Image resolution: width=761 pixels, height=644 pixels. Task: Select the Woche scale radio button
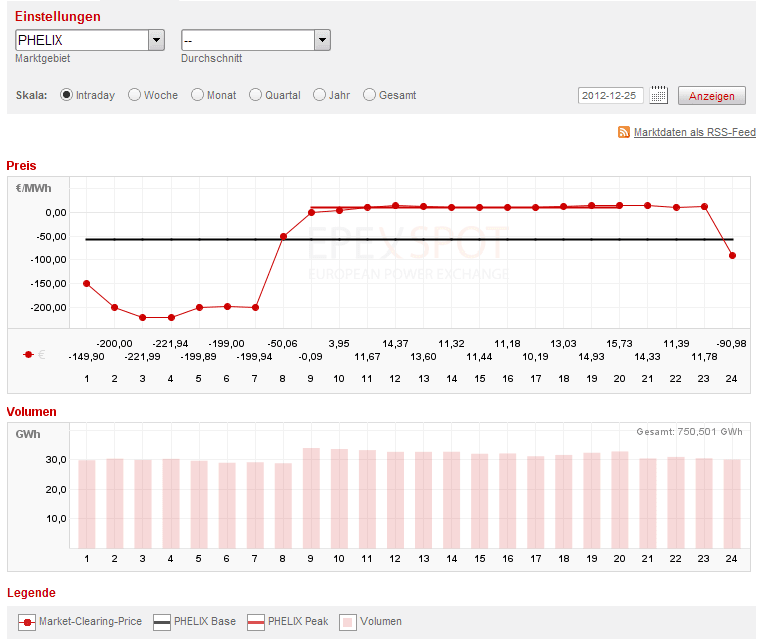(x=134, y=95)
